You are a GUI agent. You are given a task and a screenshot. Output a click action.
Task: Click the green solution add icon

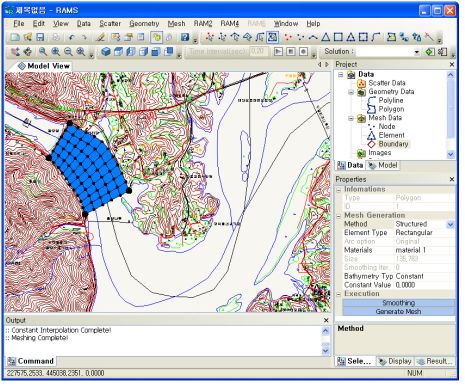click(430, 52)
